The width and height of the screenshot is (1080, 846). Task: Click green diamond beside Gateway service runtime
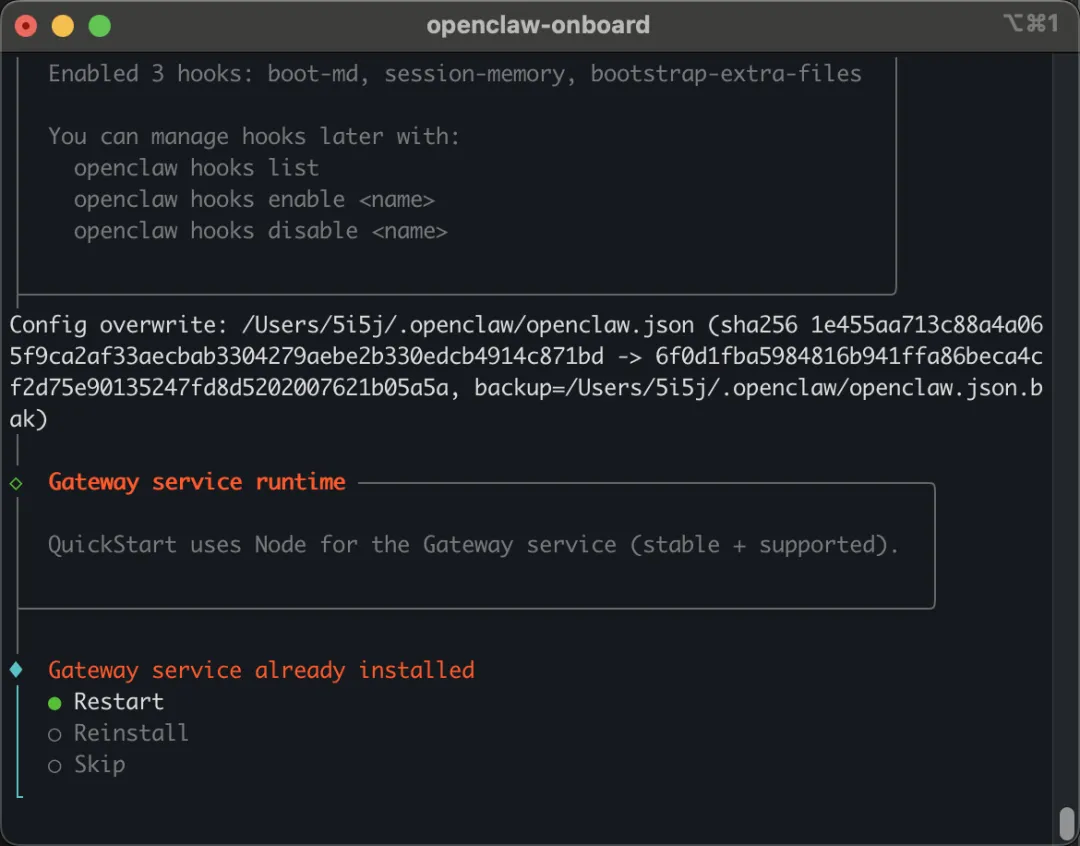click(x=16, y=483)
